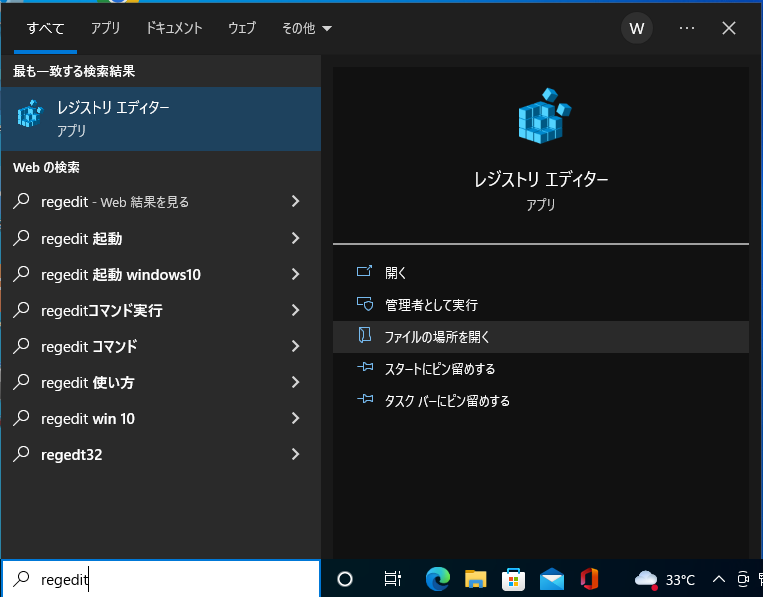
Task: Open the three-dot options menu
Action: point(687,28)
